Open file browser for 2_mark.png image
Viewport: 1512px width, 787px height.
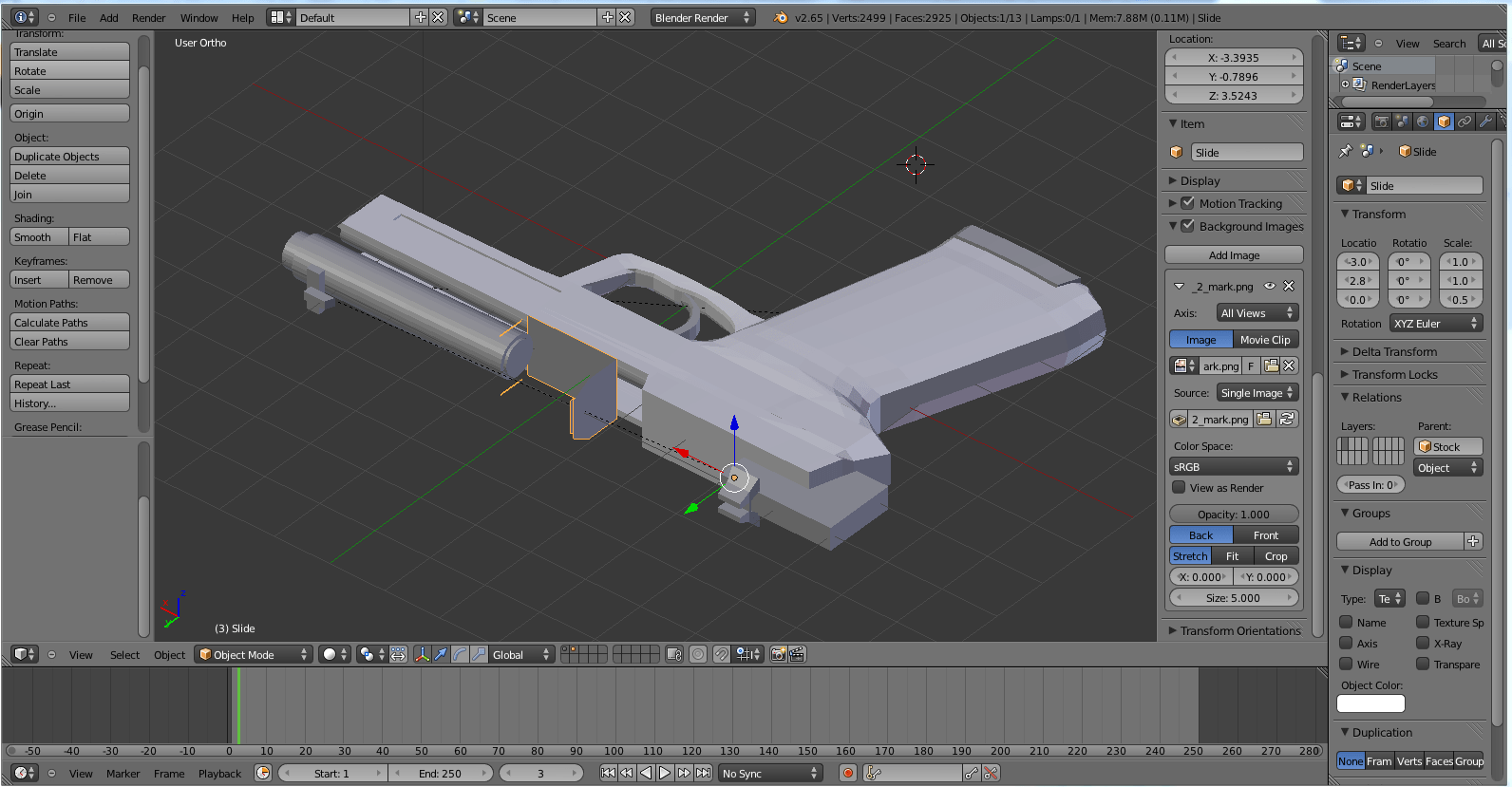(1264, 419)
